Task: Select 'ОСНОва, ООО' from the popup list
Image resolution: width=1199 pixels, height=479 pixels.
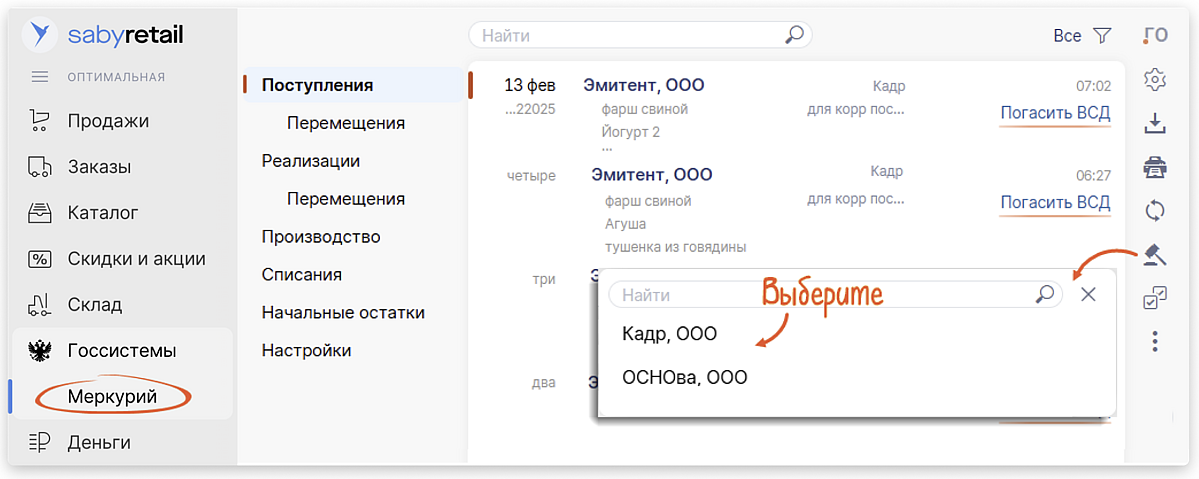Action: (684, 378)
